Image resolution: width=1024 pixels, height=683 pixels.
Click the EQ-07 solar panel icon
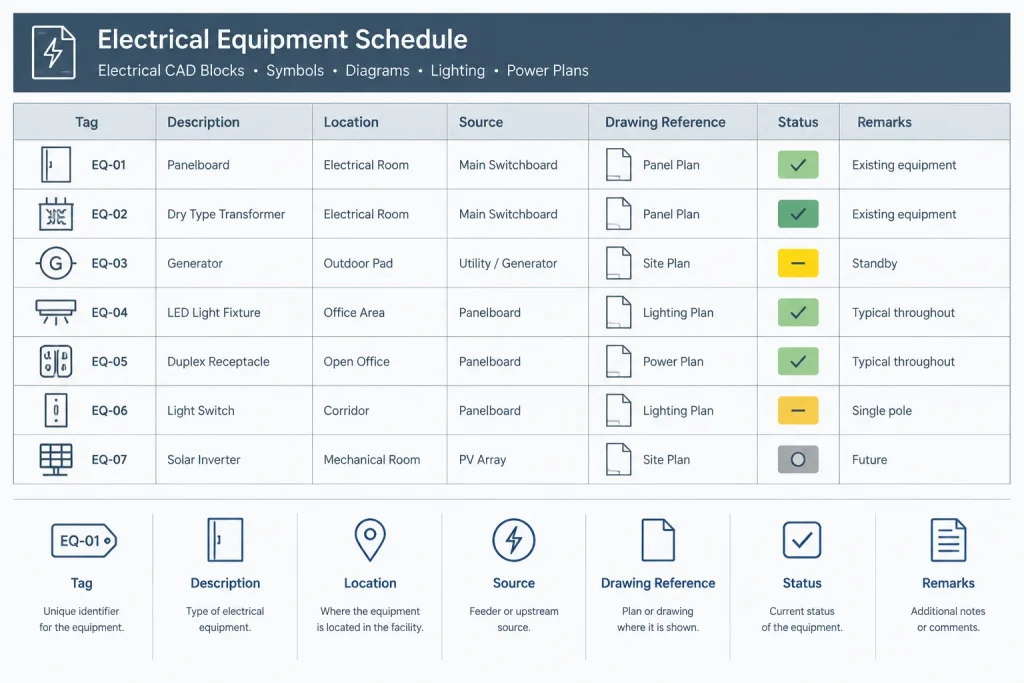(56, 460)
